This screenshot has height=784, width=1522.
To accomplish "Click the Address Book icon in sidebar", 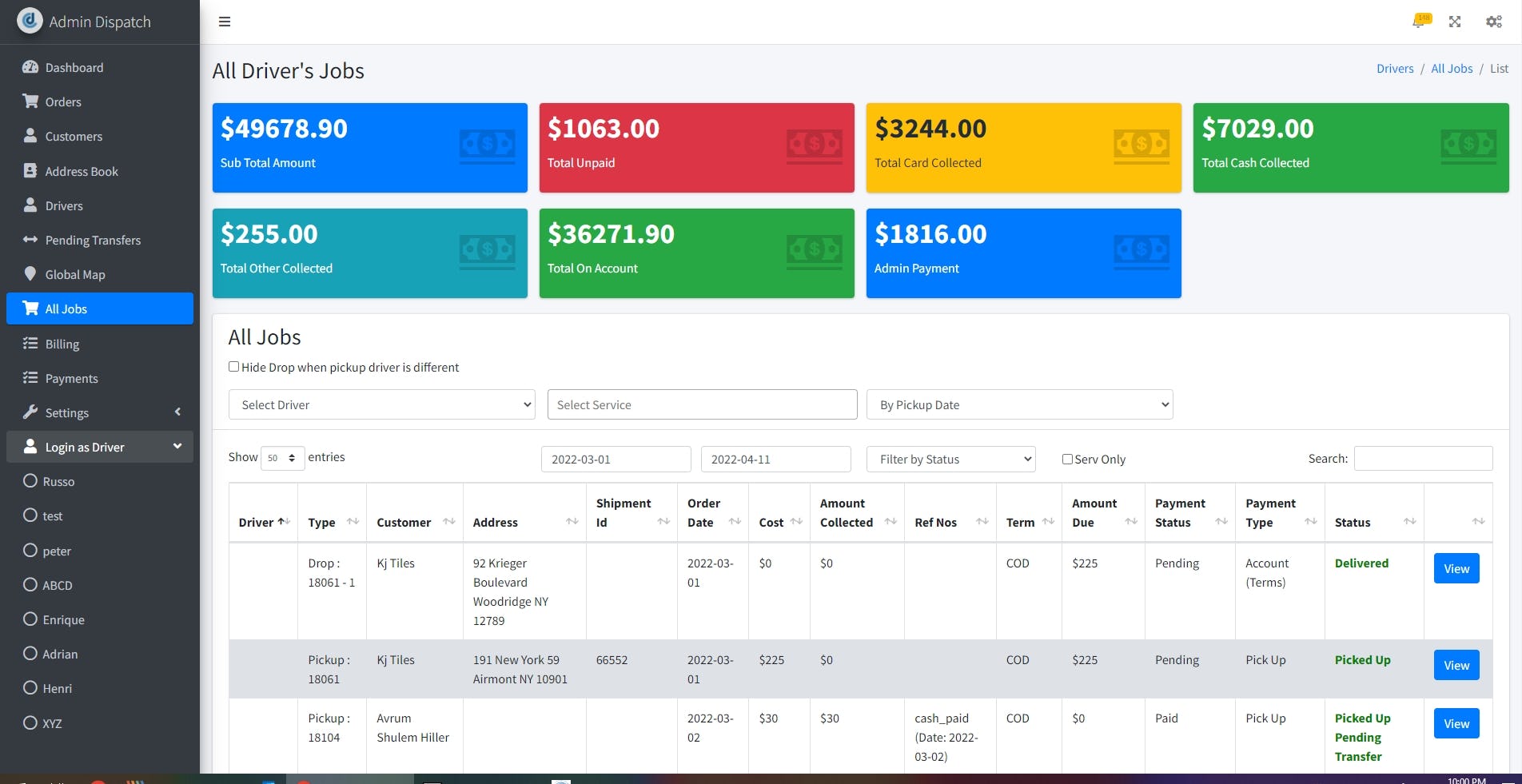I will [x=30, y=171].
